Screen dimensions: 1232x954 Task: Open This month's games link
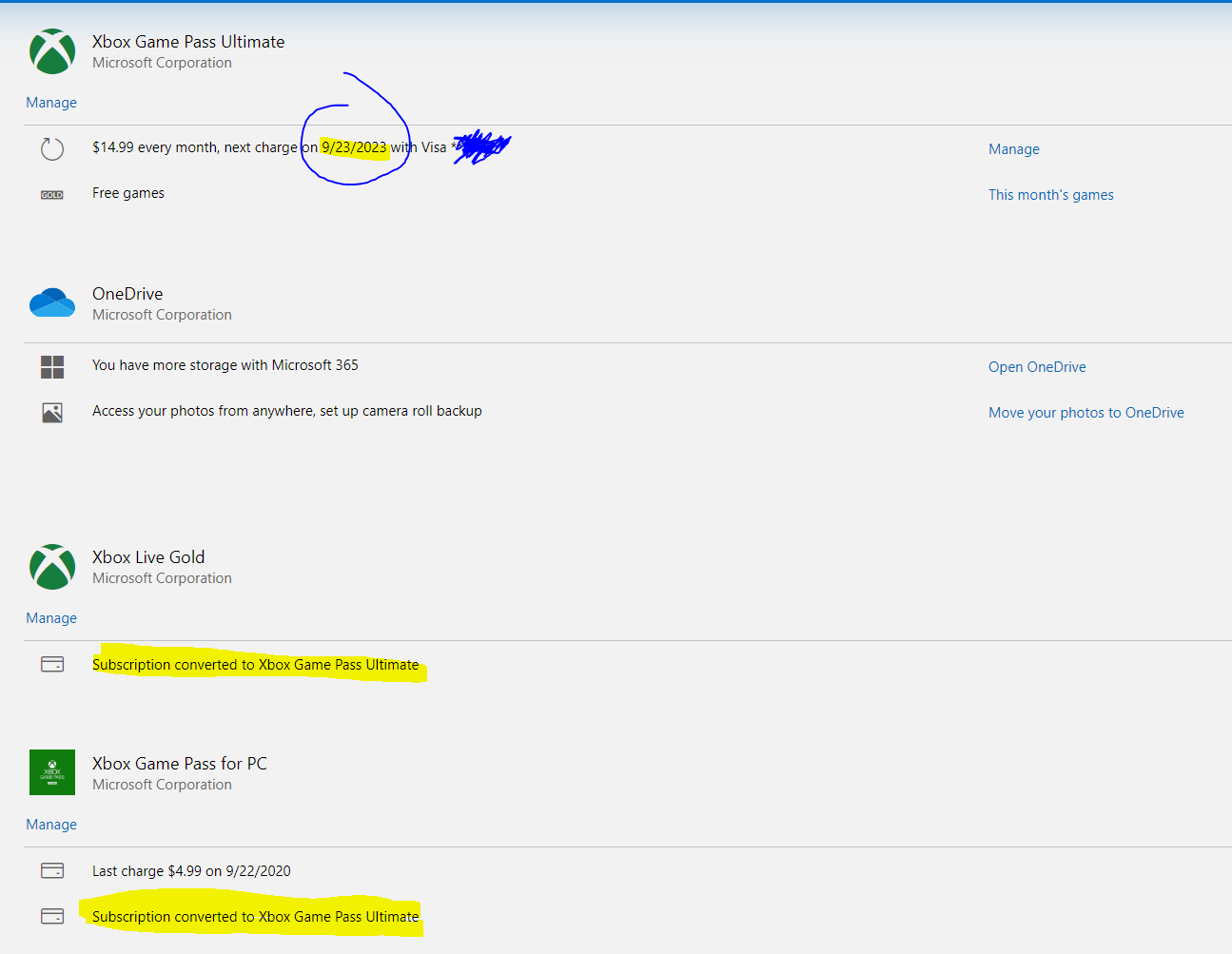click(x=1050, y=195)
